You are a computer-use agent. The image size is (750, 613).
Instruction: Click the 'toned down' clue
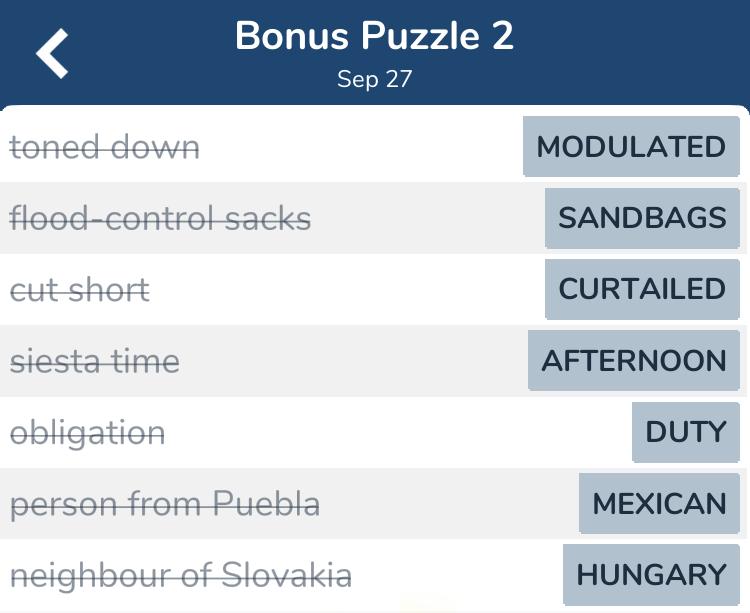(x=105, y=148)
